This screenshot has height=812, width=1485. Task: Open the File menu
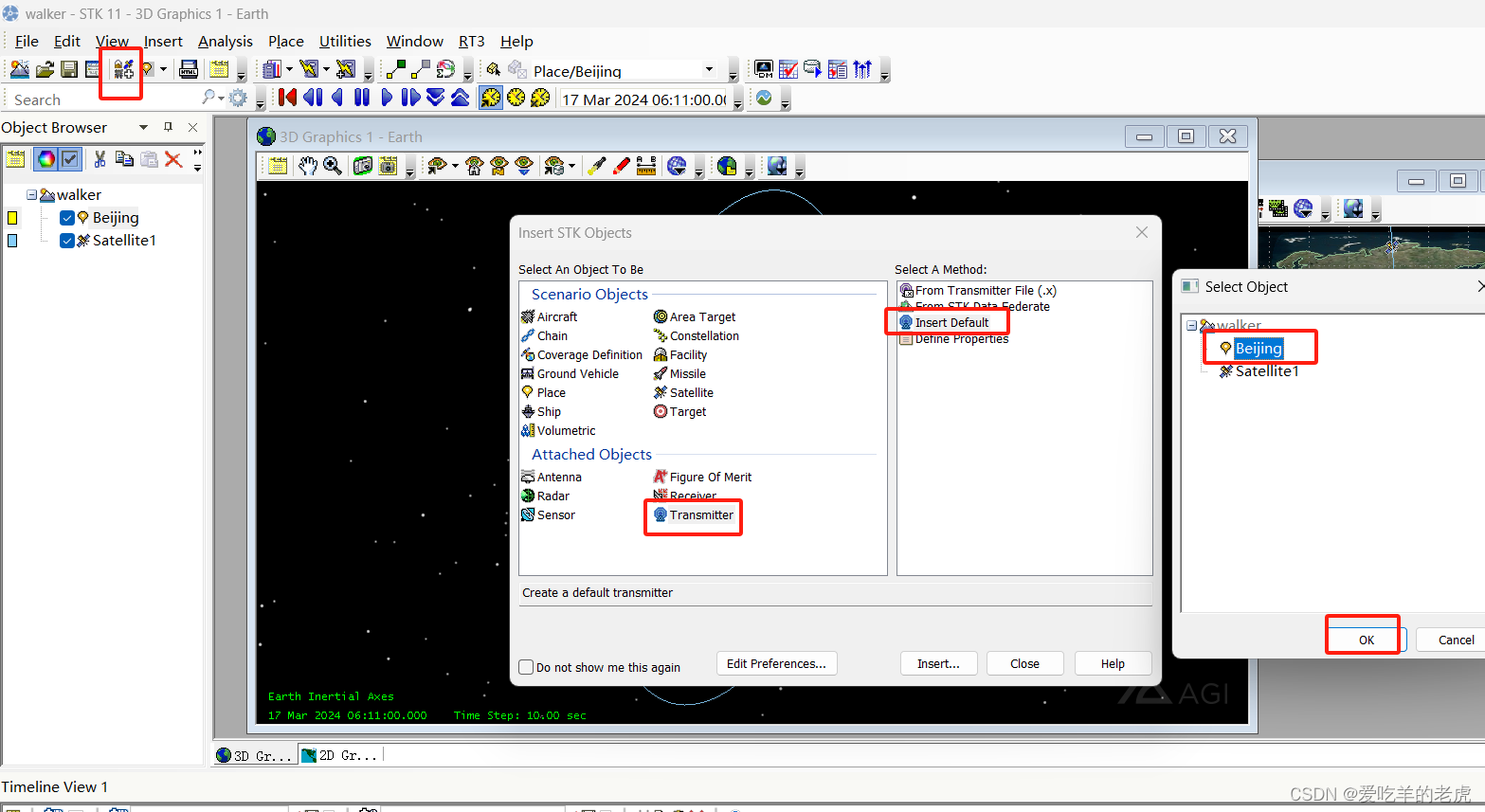click(27, 41)
